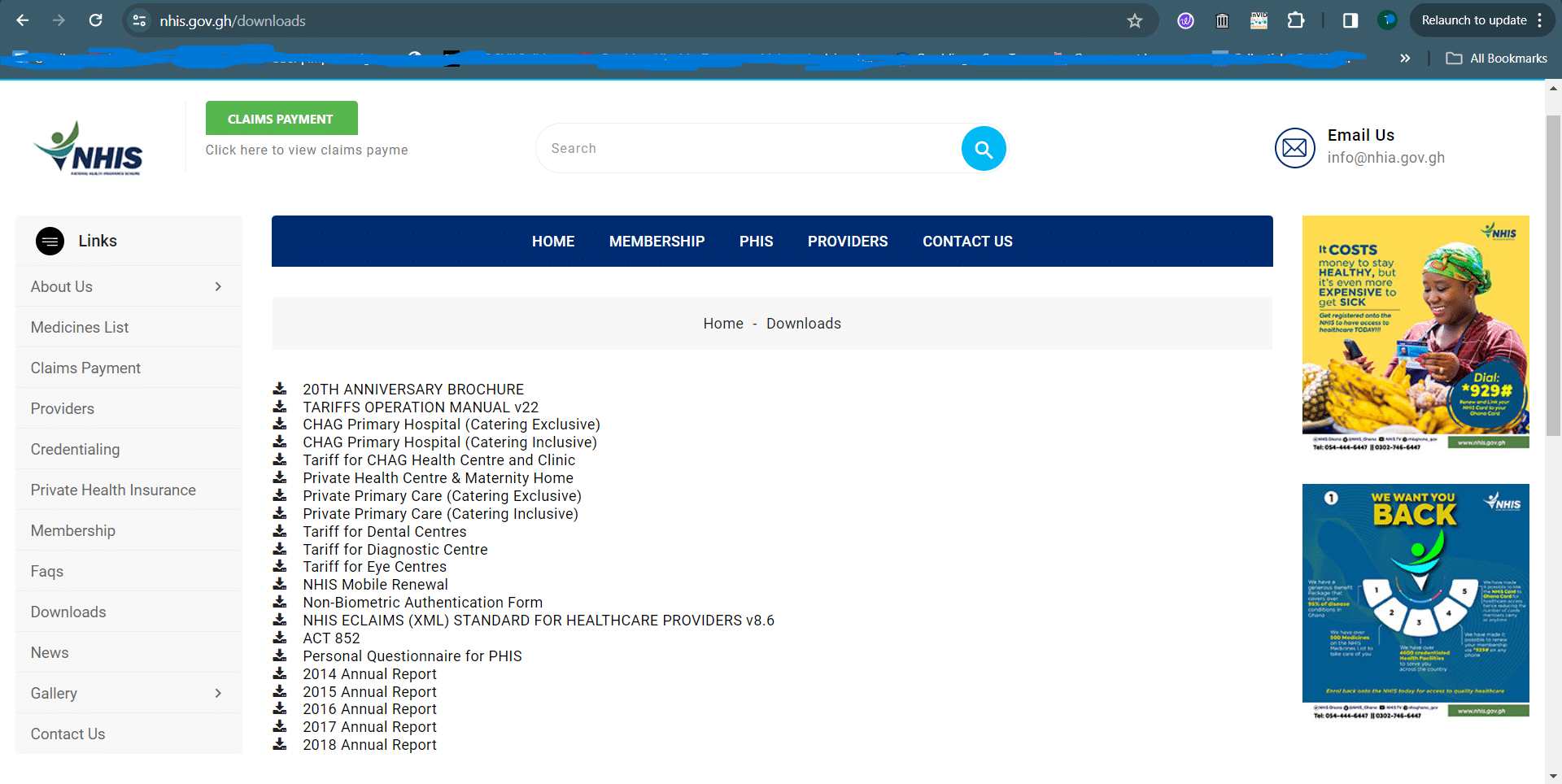Viewport: 1562px width, 784px height.
Task: Click download icon for 2014 Annual Report
Action: (280, 673)
